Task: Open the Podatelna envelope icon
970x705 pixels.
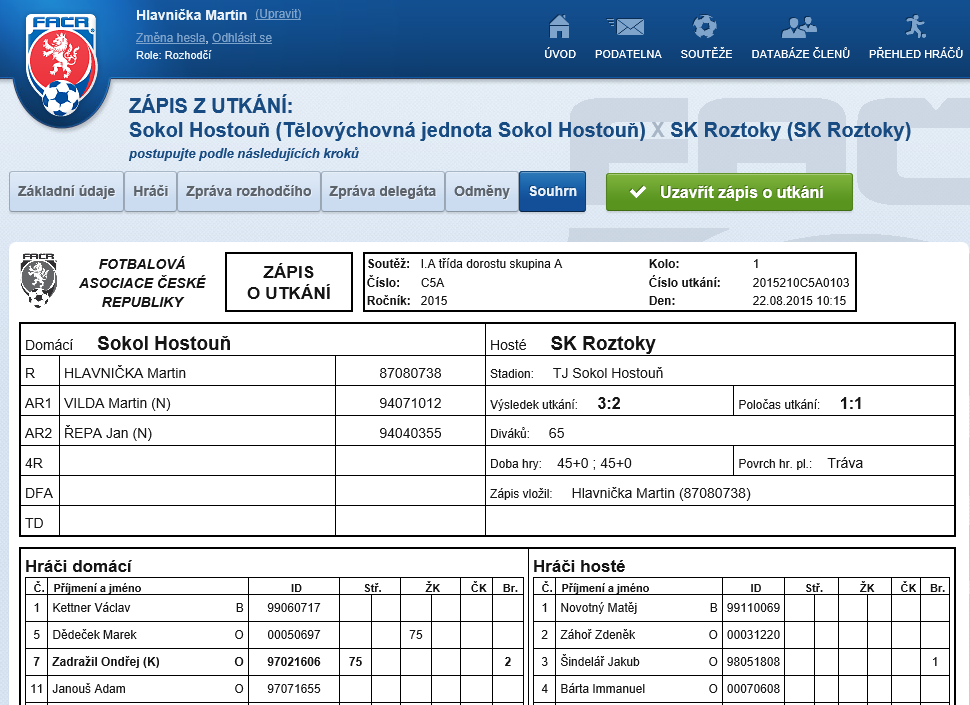Action: coord(627,27)
